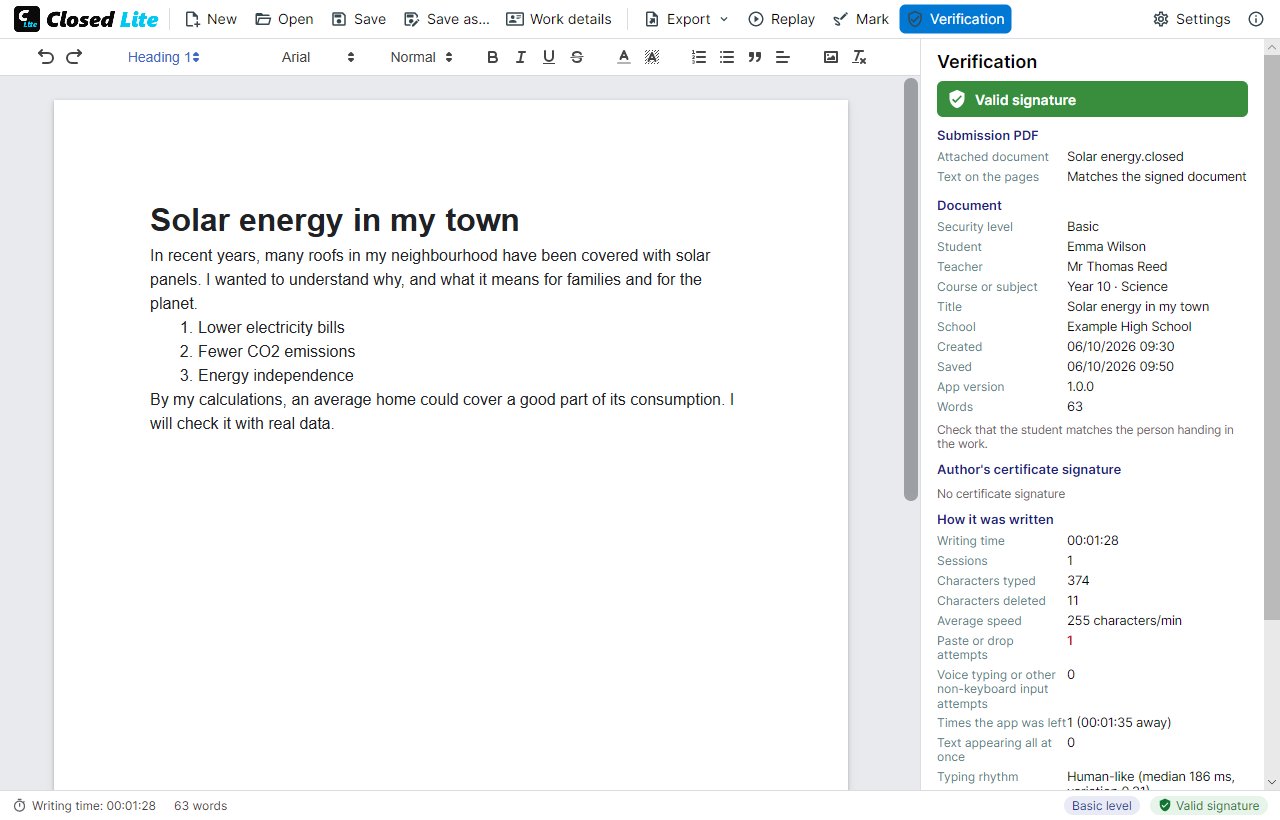Click 'Solar energy.closed' attached document name
The image size is (1280, 820).
click(1125, 157)
